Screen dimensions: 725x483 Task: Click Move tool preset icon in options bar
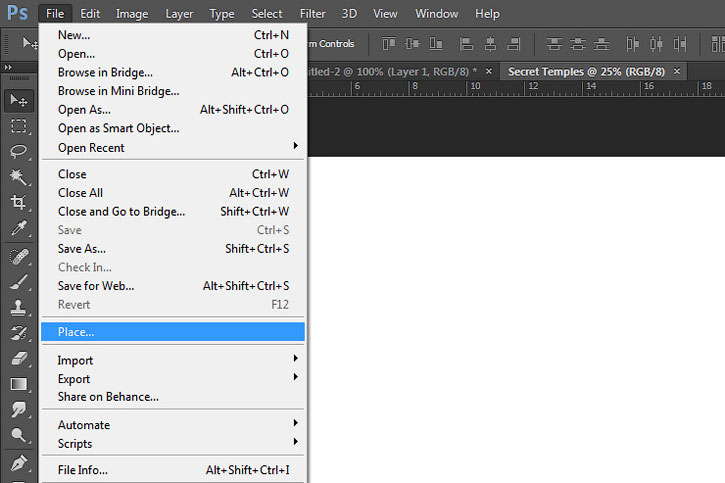30,44
